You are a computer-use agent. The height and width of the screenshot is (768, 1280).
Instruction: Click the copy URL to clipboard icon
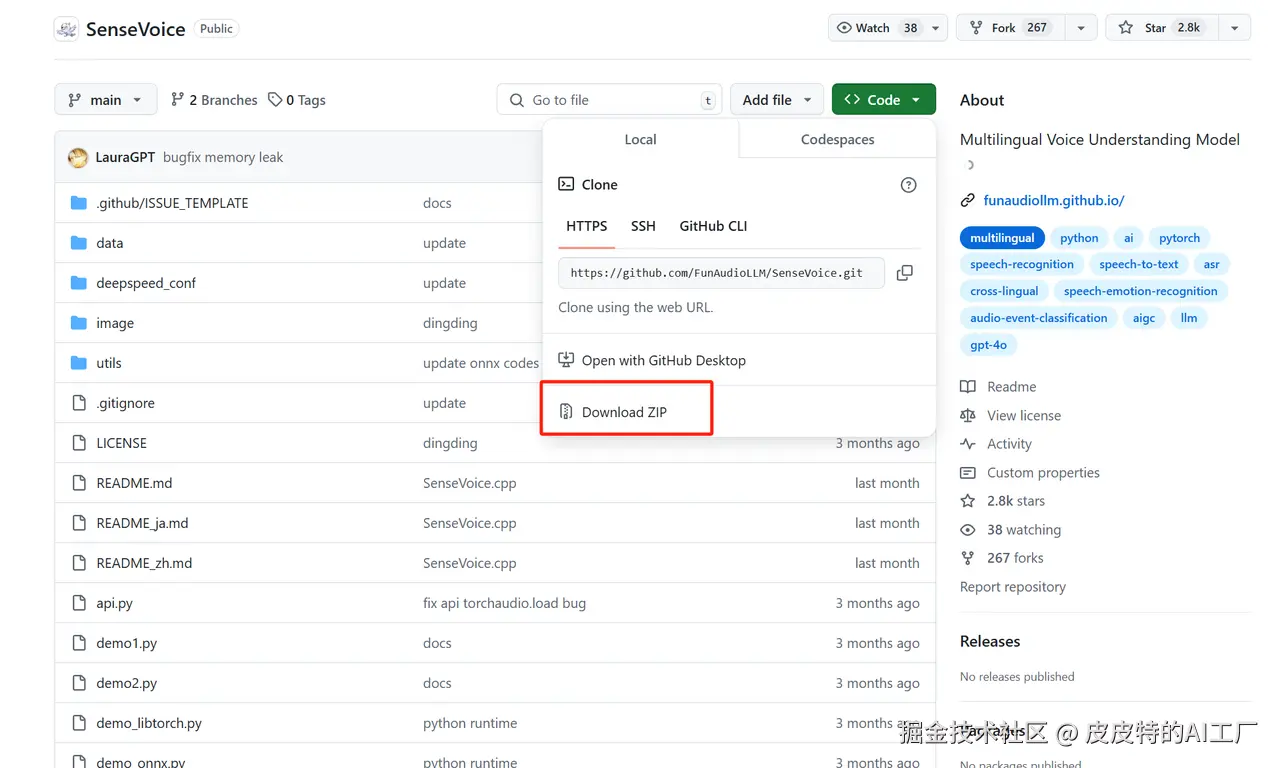tap(904, 273)
